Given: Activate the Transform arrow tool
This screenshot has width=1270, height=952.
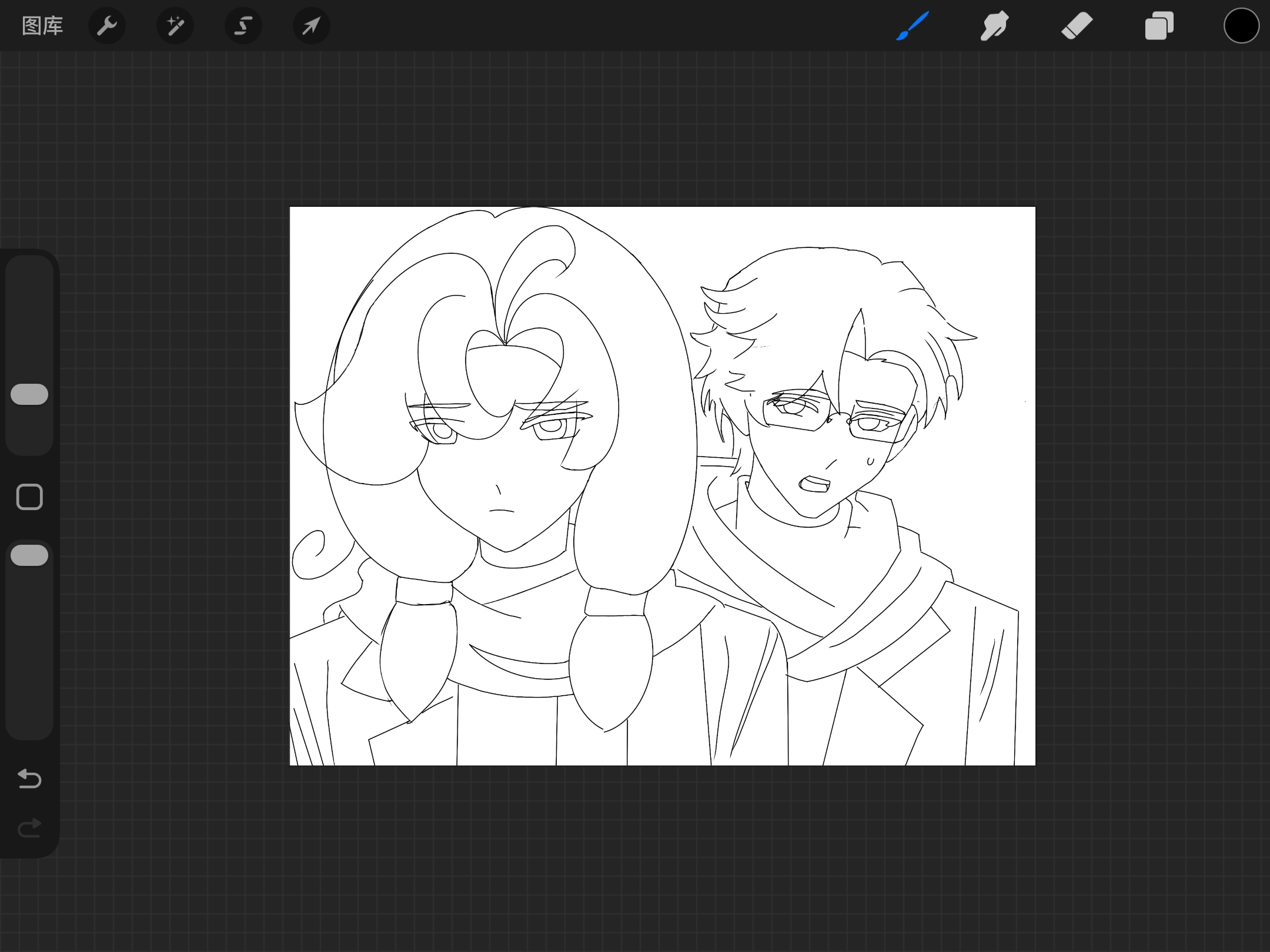Looking at the screenshot, I should click(312, 26).
